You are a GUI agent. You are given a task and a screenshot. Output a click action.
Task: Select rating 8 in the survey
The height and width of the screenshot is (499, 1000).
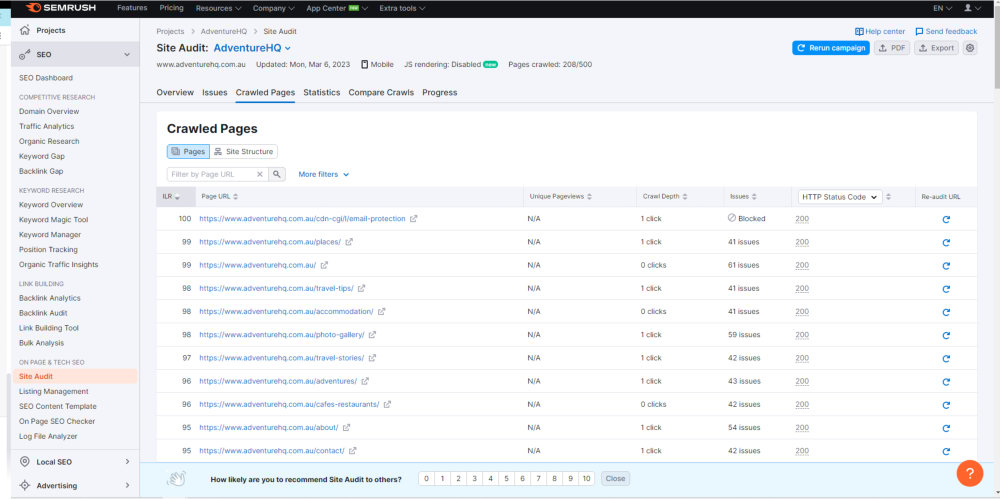(x=554, y=479)
